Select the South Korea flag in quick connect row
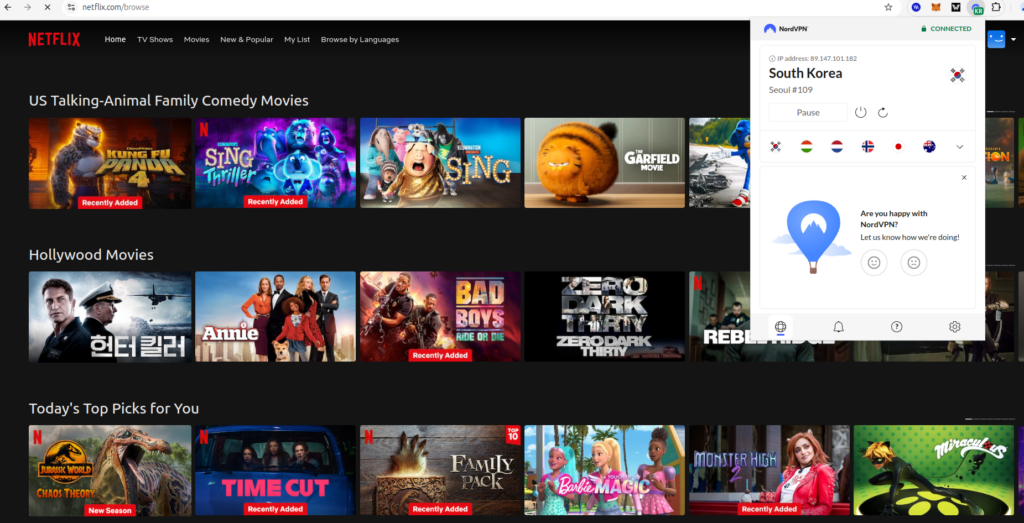 click(775, 146)
